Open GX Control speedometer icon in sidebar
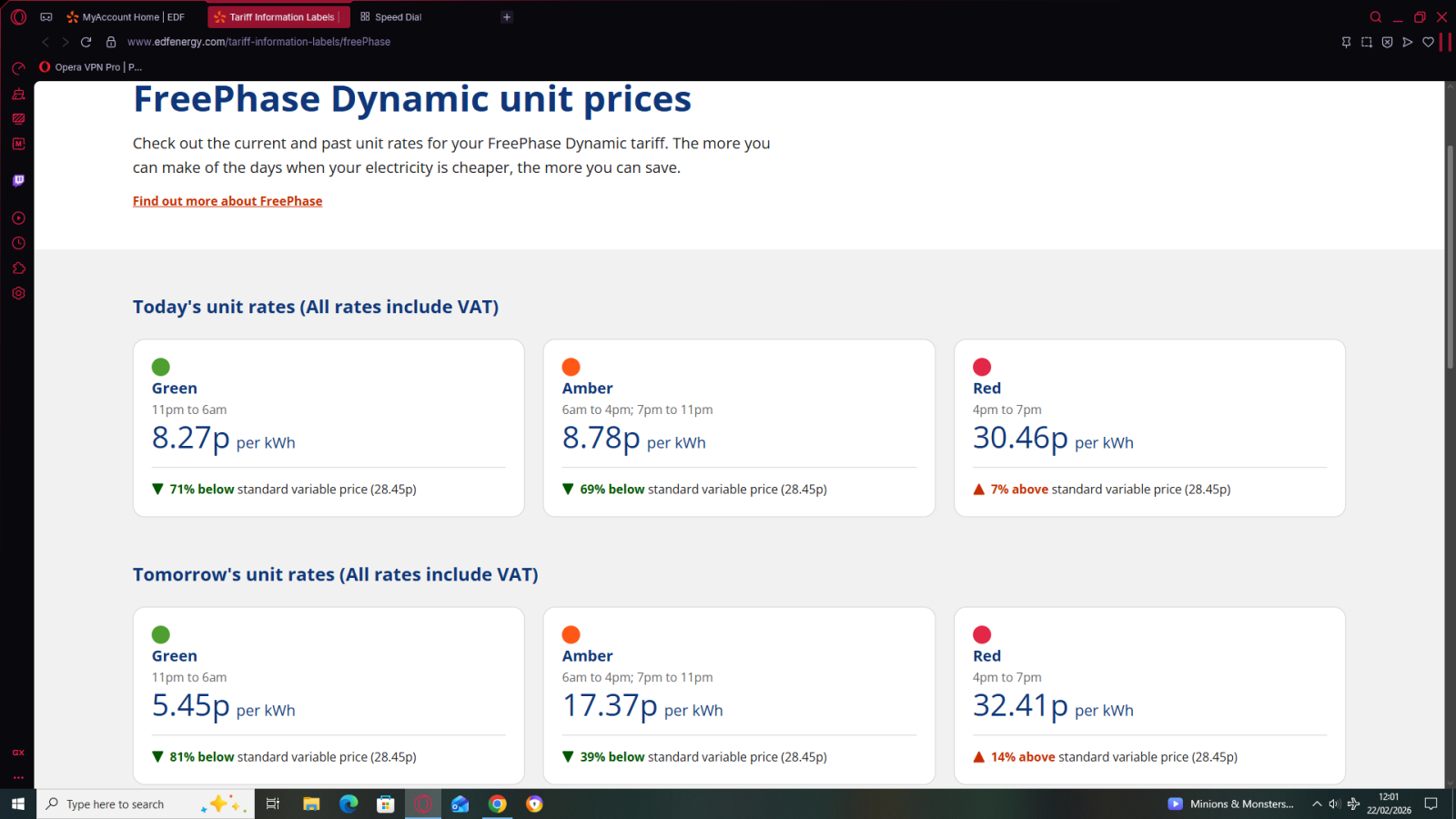The width and height of the screenshot is (1456, 819). click(18, 68)
